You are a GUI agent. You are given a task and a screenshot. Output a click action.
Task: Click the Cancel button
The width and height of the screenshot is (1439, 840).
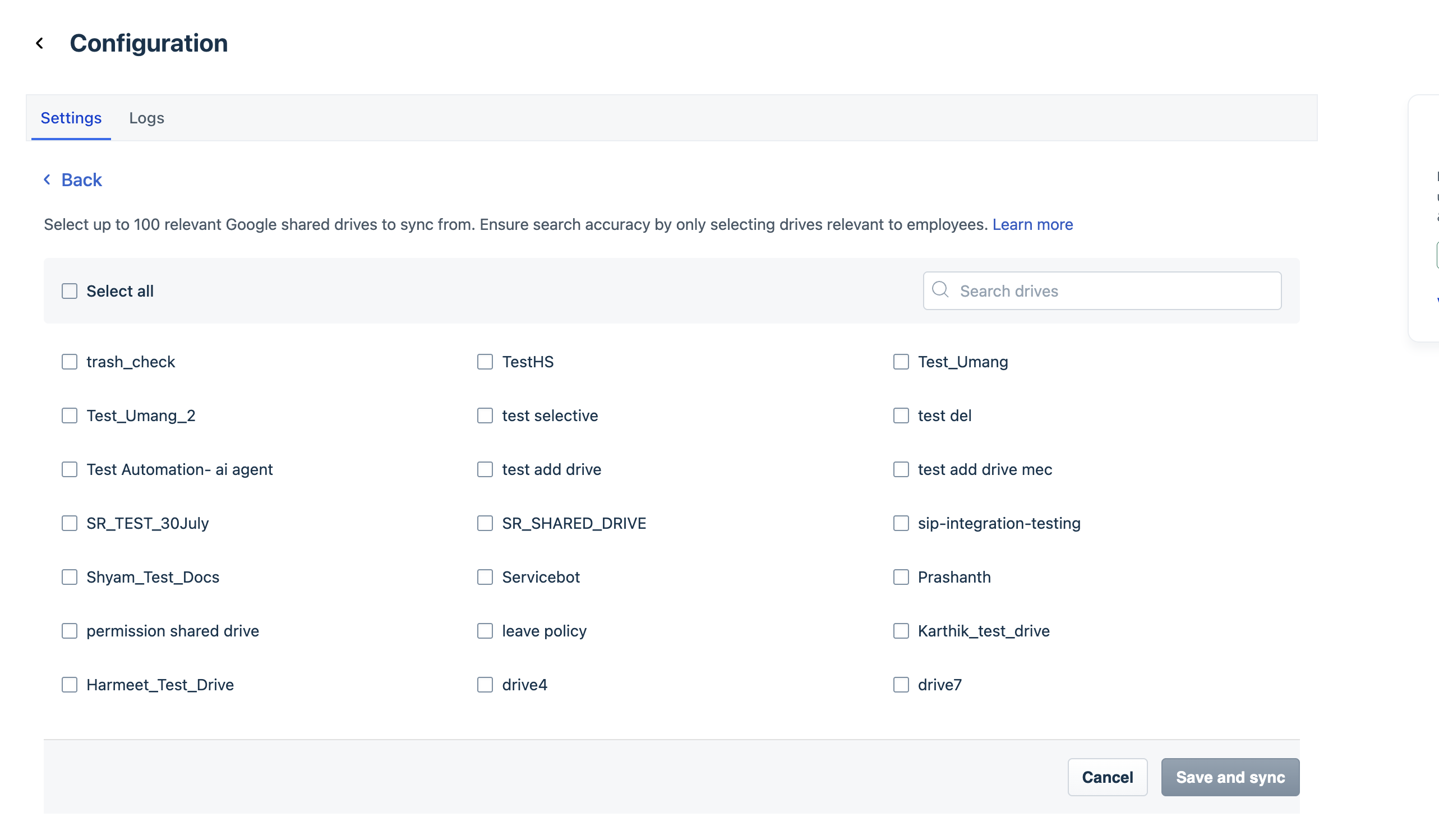tap(1107, 778)
